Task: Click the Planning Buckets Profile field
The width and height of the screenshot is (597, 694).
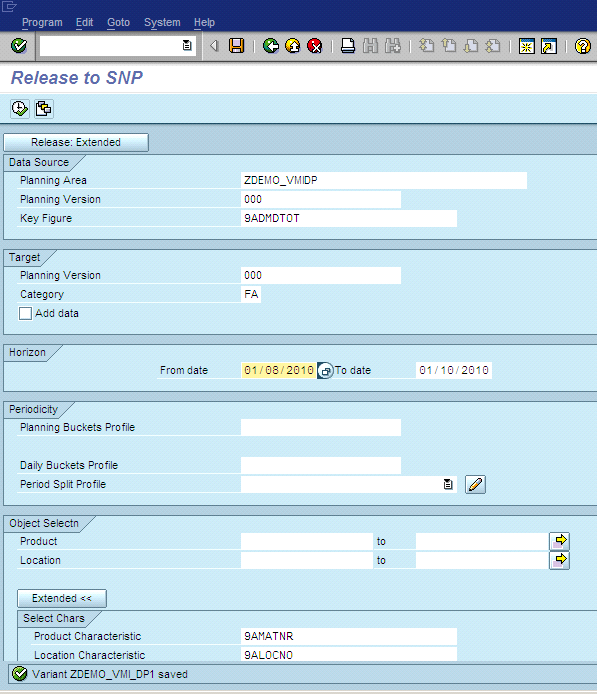Action: click(x=321, y=428)
